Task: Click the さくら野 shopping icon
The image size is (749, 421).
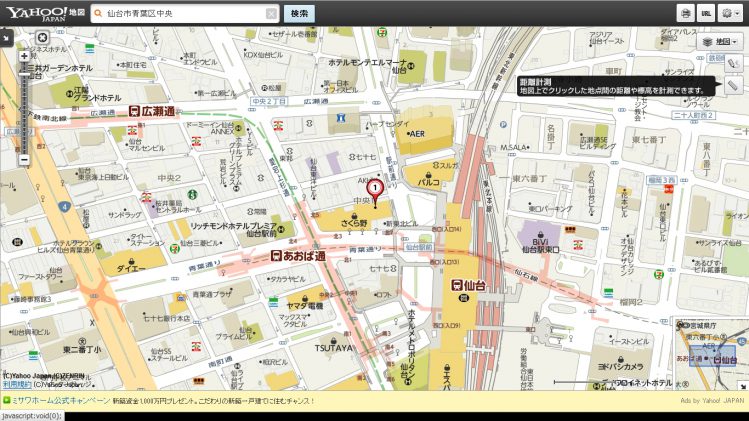Action: [354, 216]
